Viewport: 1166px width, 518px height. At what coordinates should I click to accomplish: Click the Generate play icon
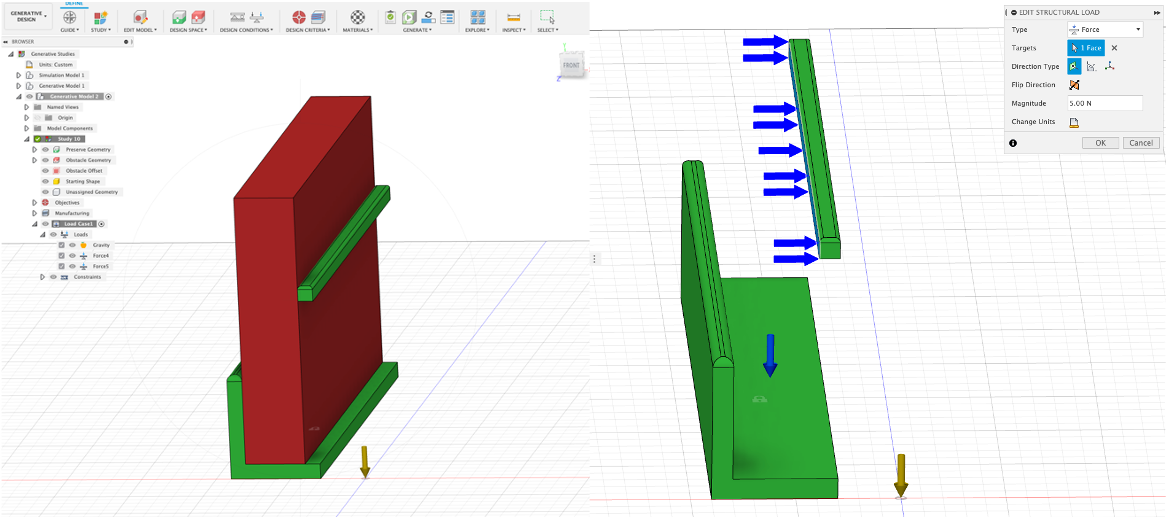(410, 16)
